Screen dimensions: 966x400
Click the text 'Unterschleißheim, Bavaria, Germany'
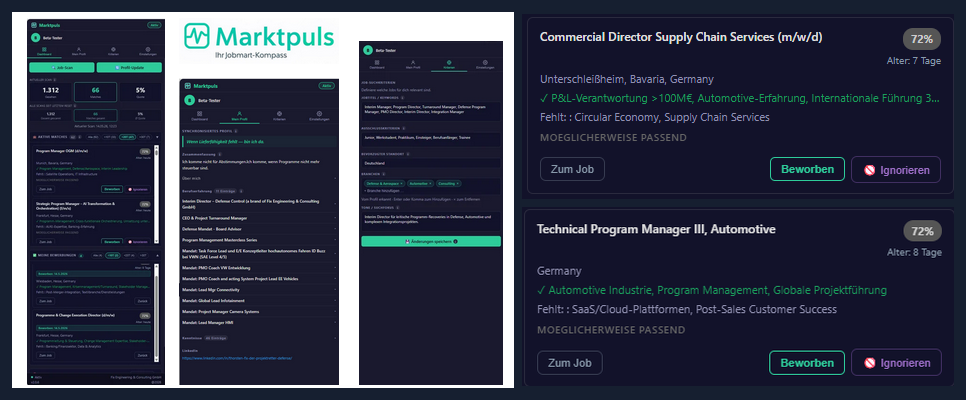pyautogui.click(x=627, y=80)
